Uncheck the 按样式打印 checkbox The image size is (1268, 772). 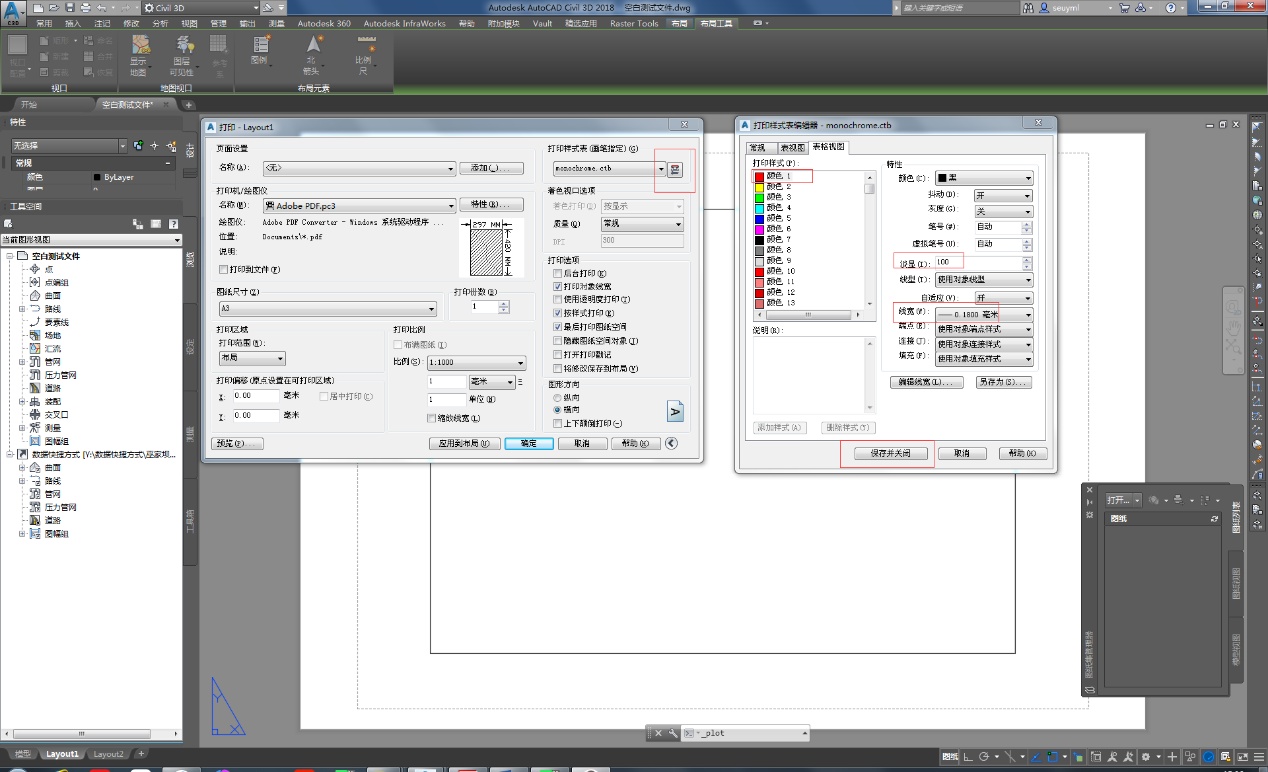click(557, 313)
